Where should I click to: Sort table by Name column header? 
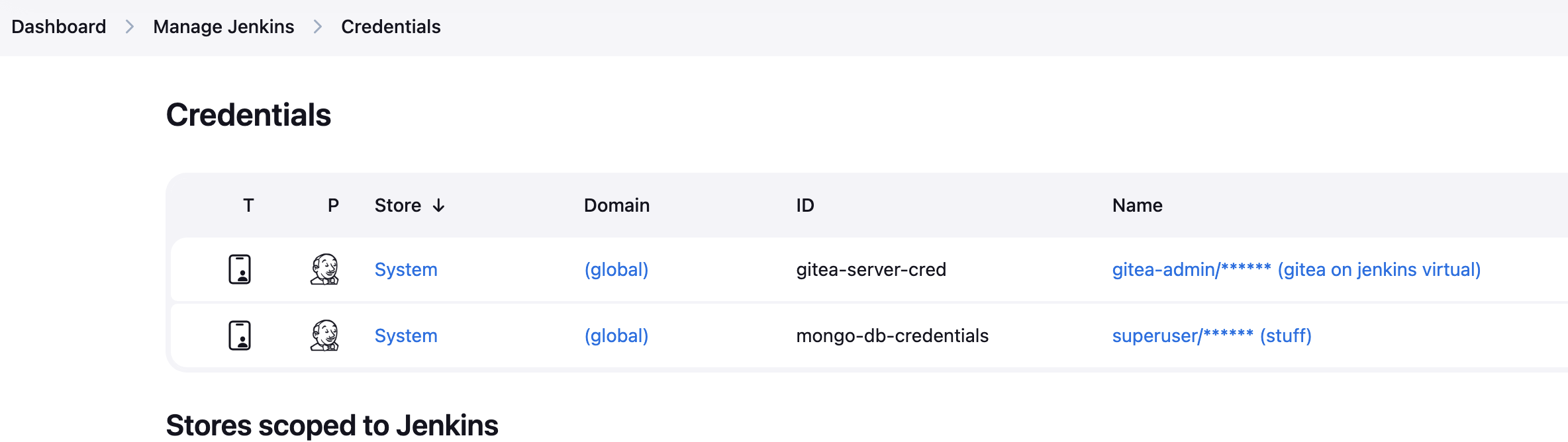pyautogui.click(x=1137, y=206)
